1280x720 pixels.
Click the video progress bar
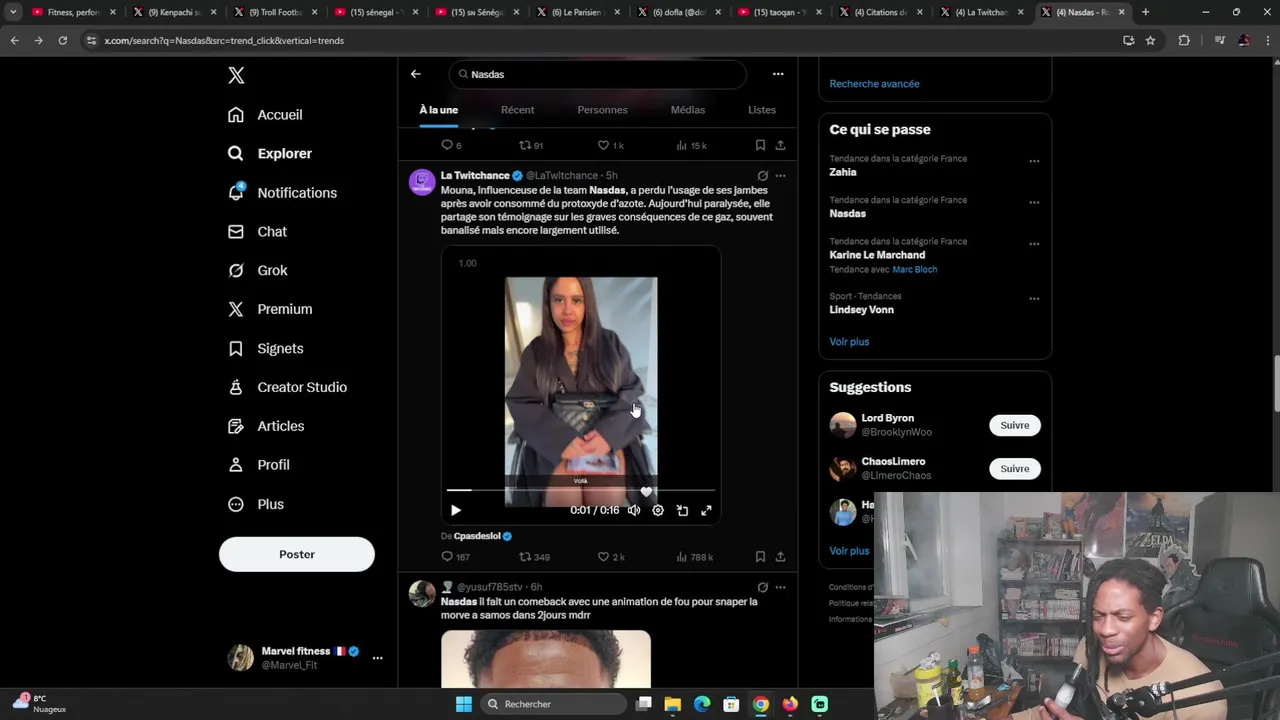click(581, 491)
